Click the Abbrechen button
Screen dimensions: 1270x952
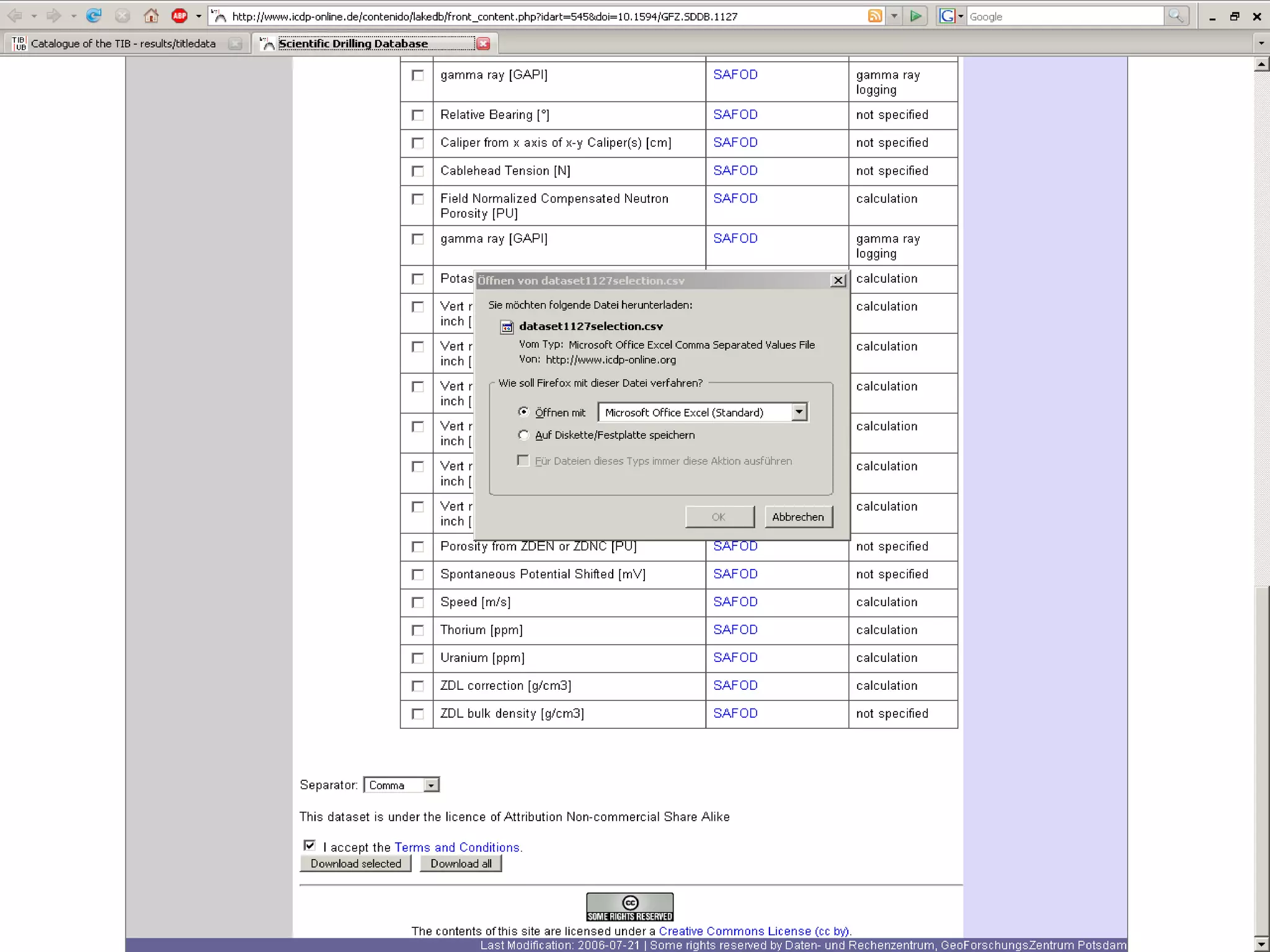[x=797, y=517]
